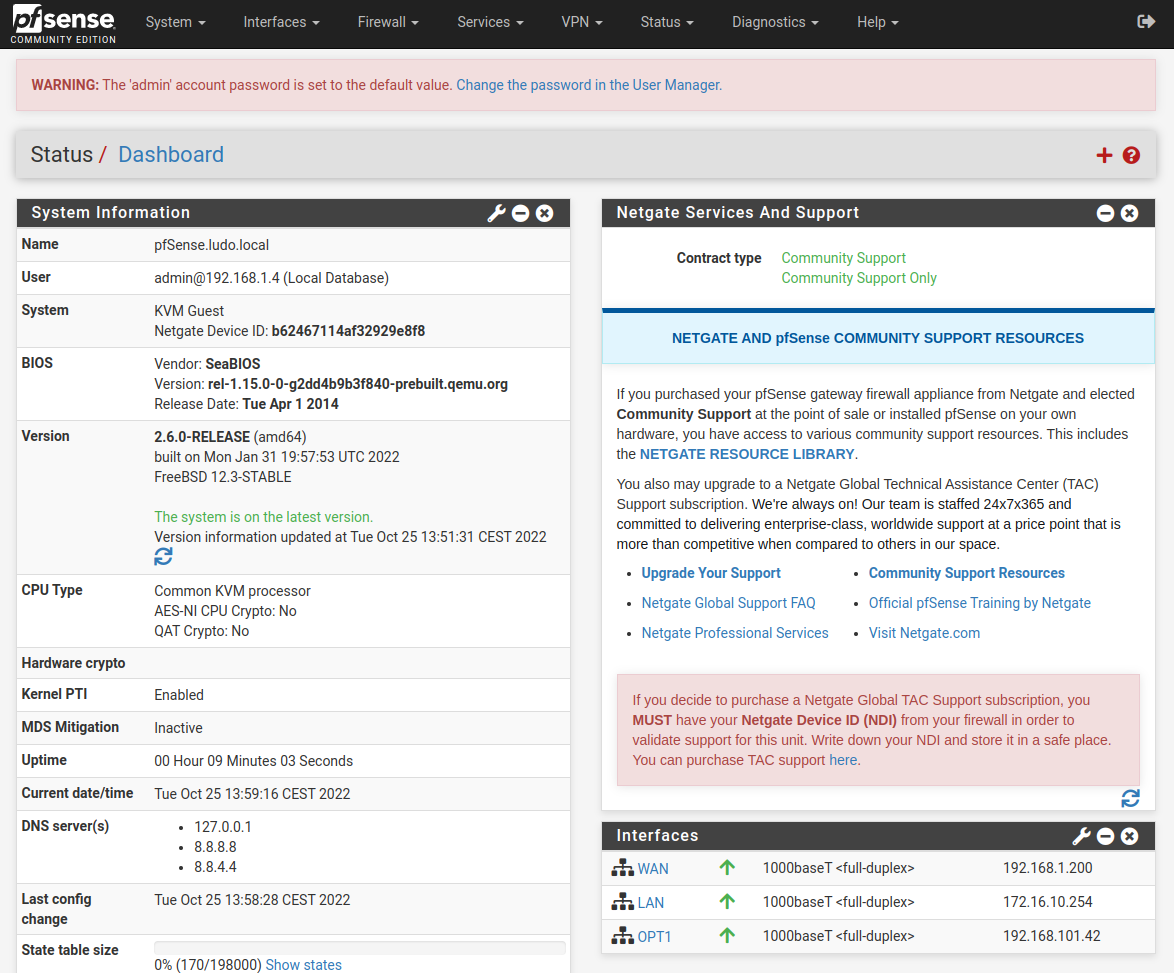Viewport: 1174px width, 973px height.
Task: Click the Upgrade Your Support link
Action: pos(711,573)
